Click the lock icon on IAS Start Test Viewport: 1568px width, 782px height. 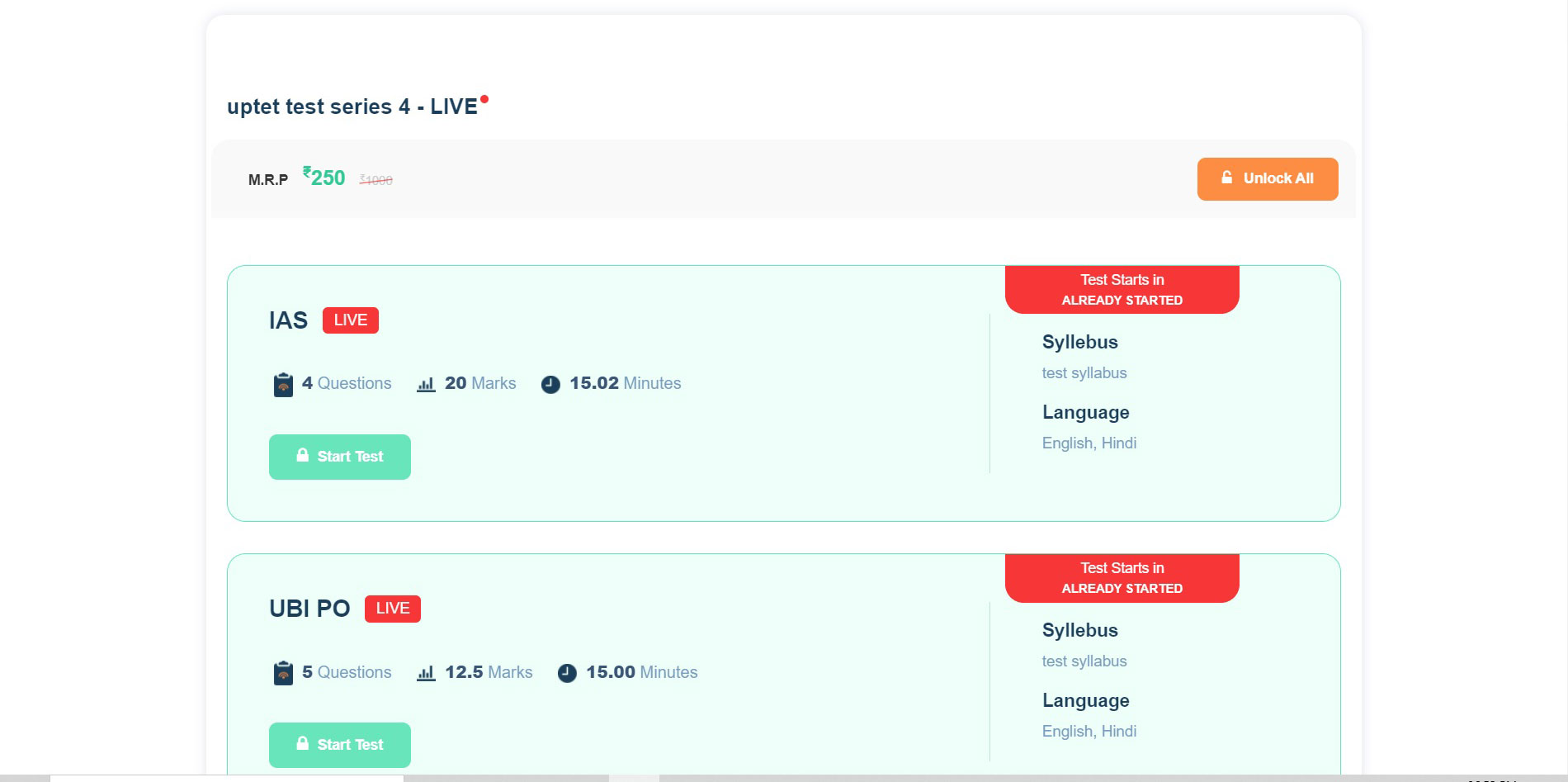point(303,455)
